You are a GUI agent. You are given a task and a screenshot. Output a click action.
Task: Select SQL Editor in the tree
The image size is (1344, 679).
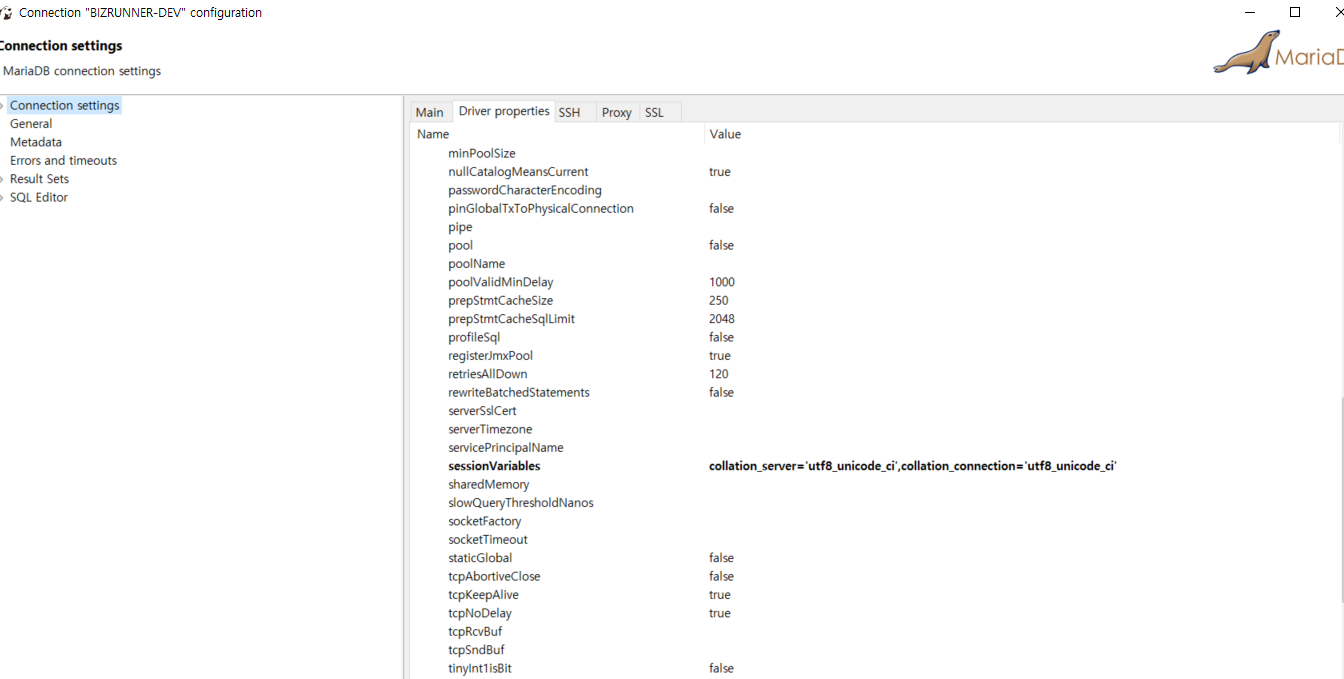[39, 197]
